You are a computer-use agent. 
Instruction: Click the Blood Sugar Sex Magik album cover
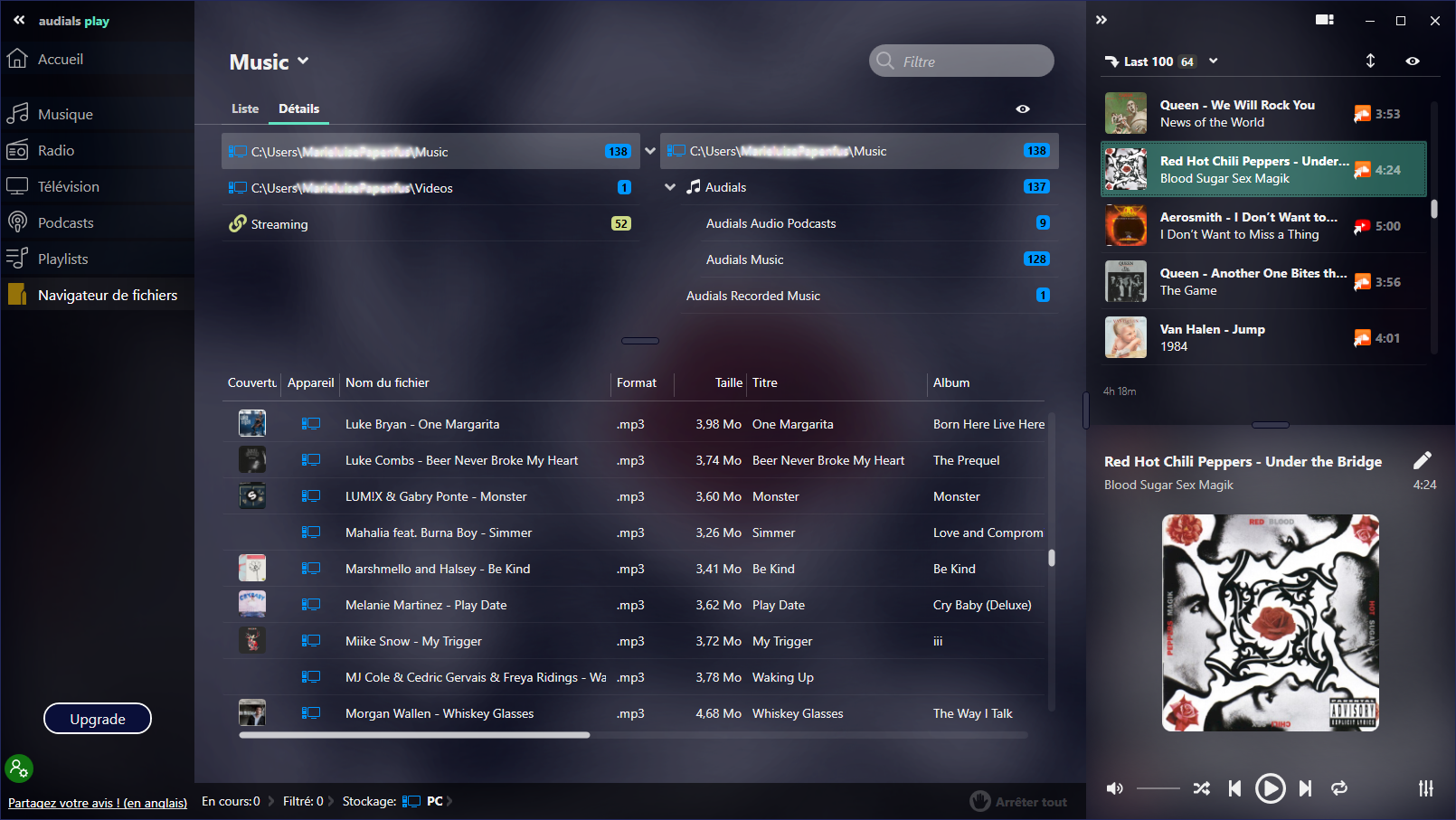tap(1270, 623)
